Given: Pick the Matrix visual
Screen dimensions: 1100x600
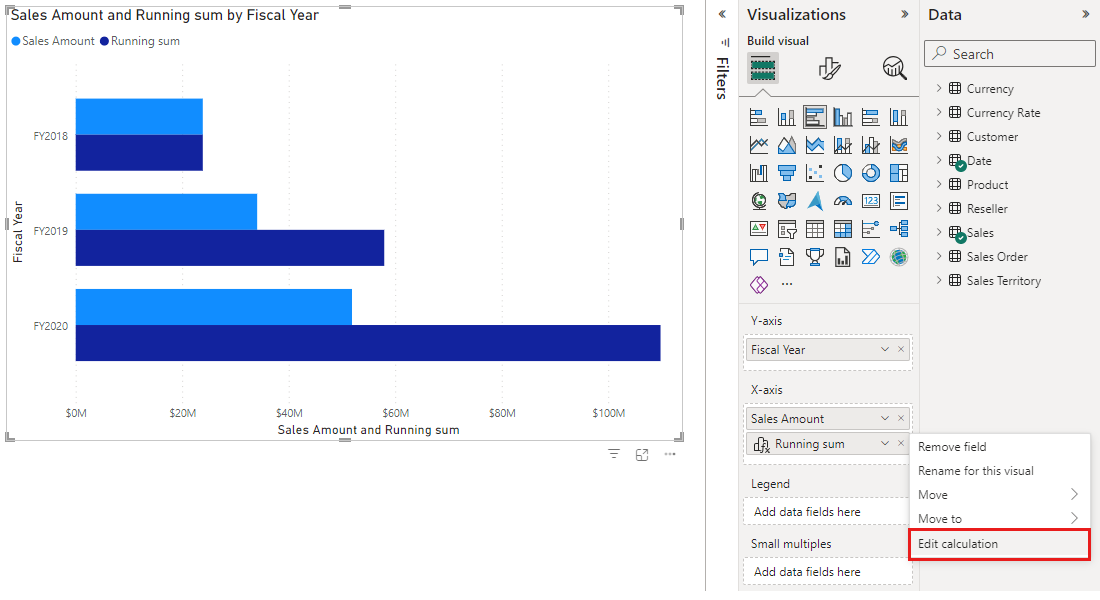Looking at the screenshot, I should click(843, 229).
